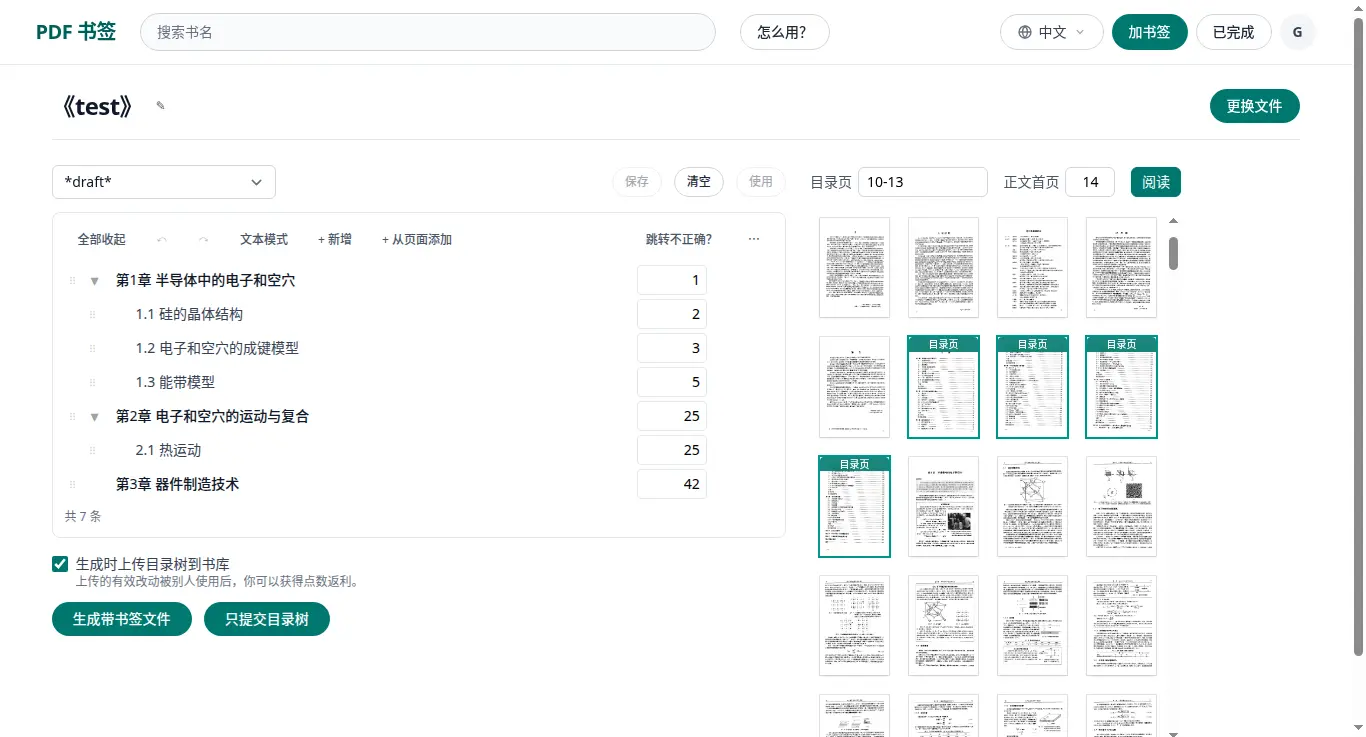Click the drag handle beside 1.1 硅的晶体结构
The height and width of the screenshot is (737, 1366).
(92, 315)
